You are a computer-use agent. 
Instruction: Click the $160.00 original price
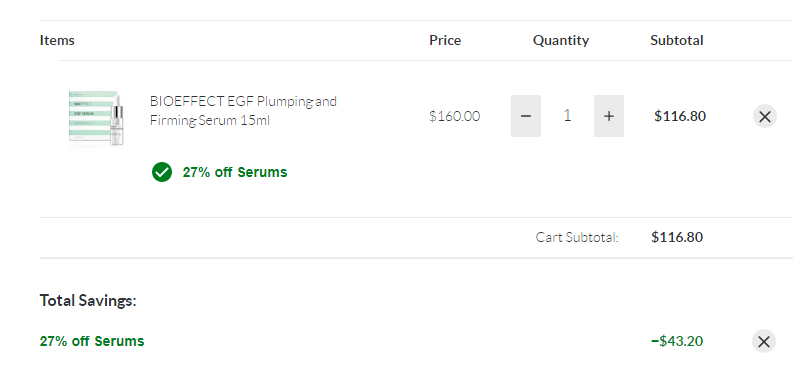coord(455,116)
